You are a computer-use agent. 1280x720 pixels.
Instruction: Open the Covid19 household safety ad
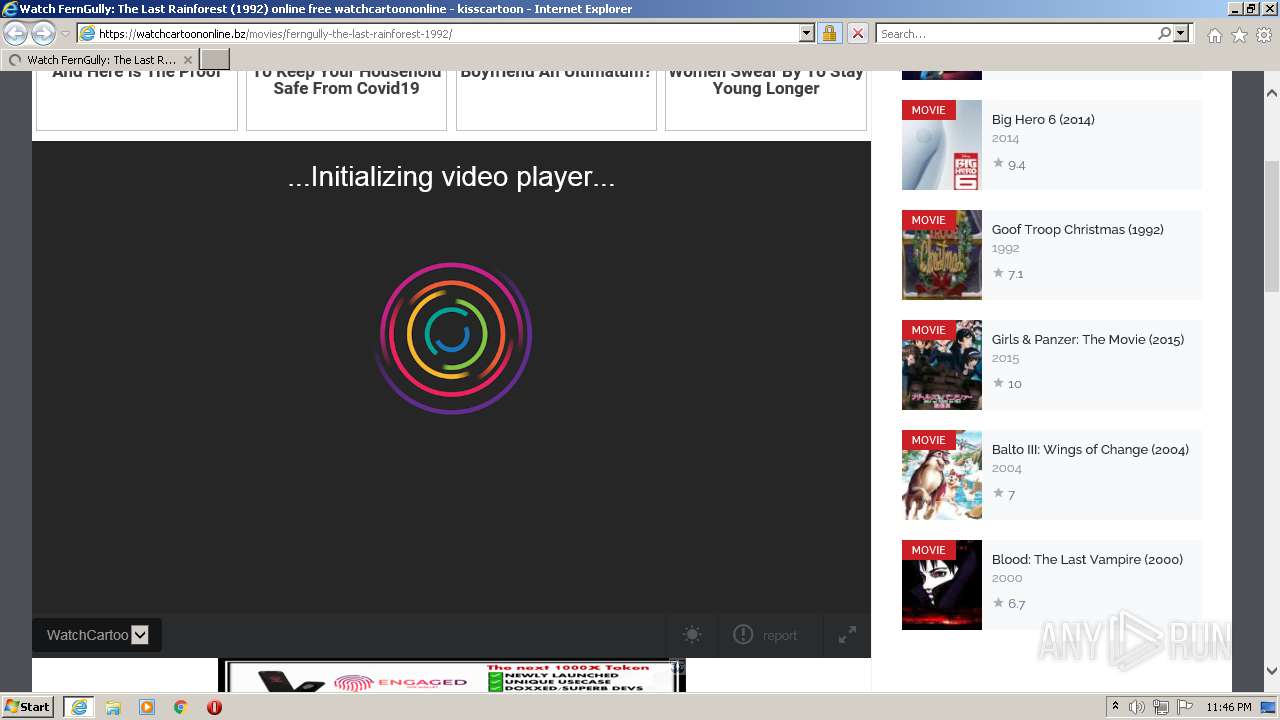(x=346, y=100)
